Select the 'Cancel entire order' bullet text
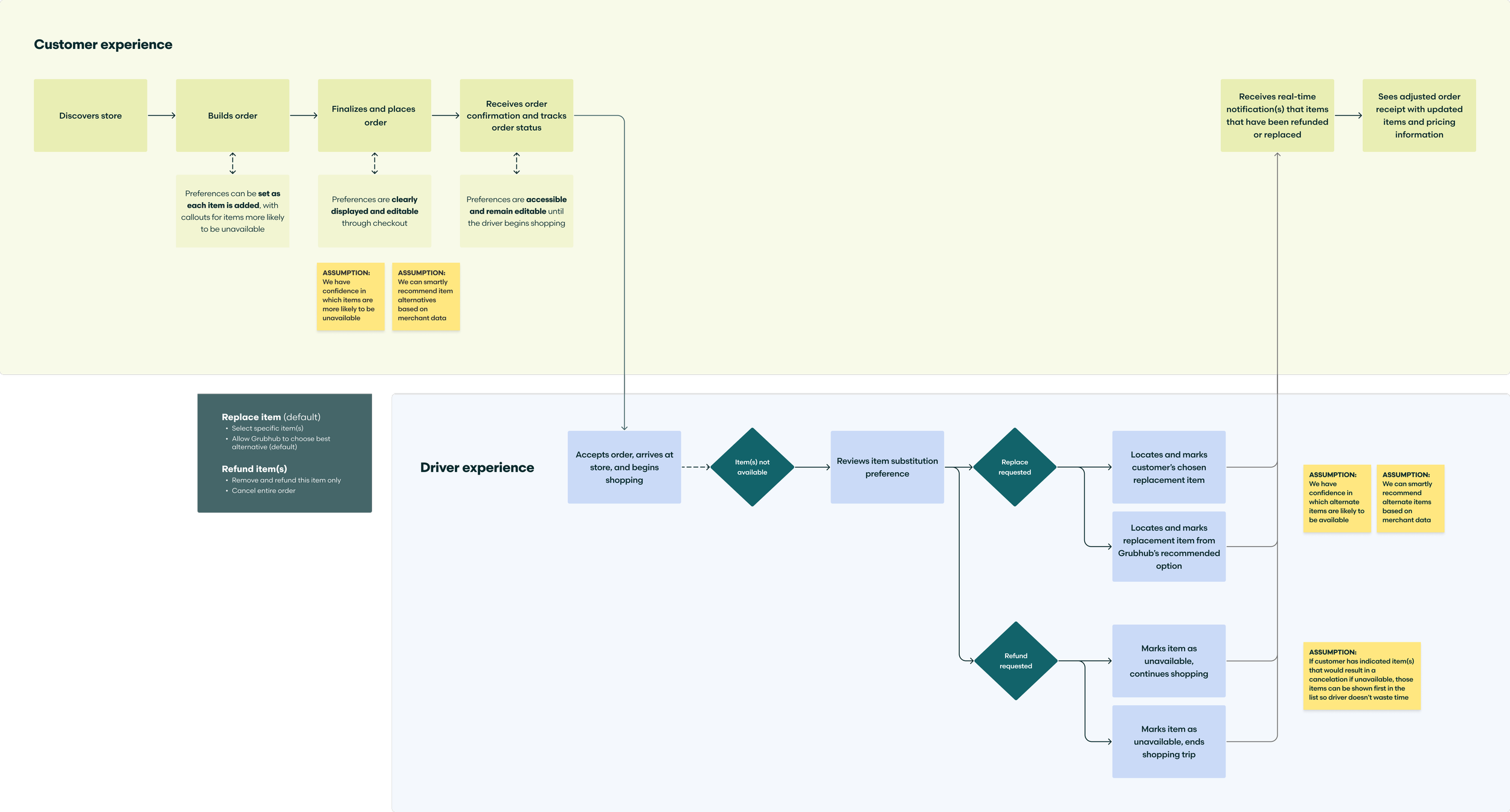1510x812 pixels. 263,491
